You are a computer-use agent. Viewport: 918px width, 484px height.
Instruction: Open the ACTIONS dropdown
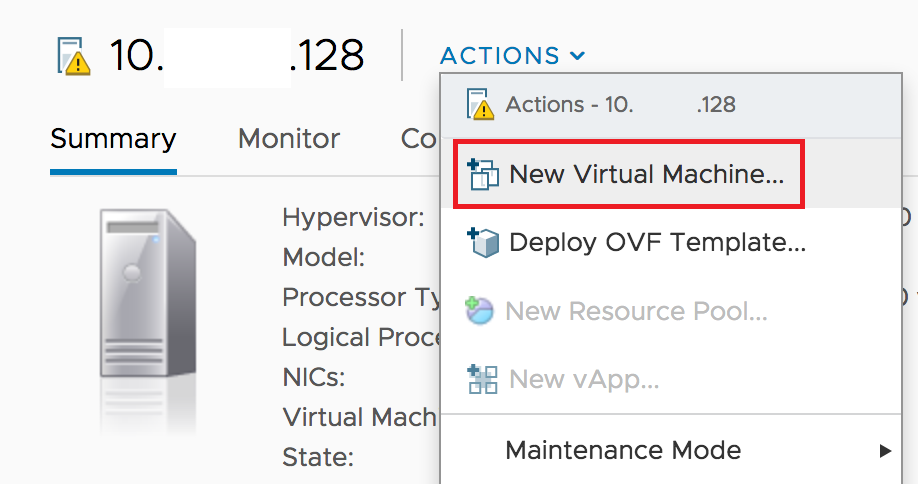coord(512,56)
